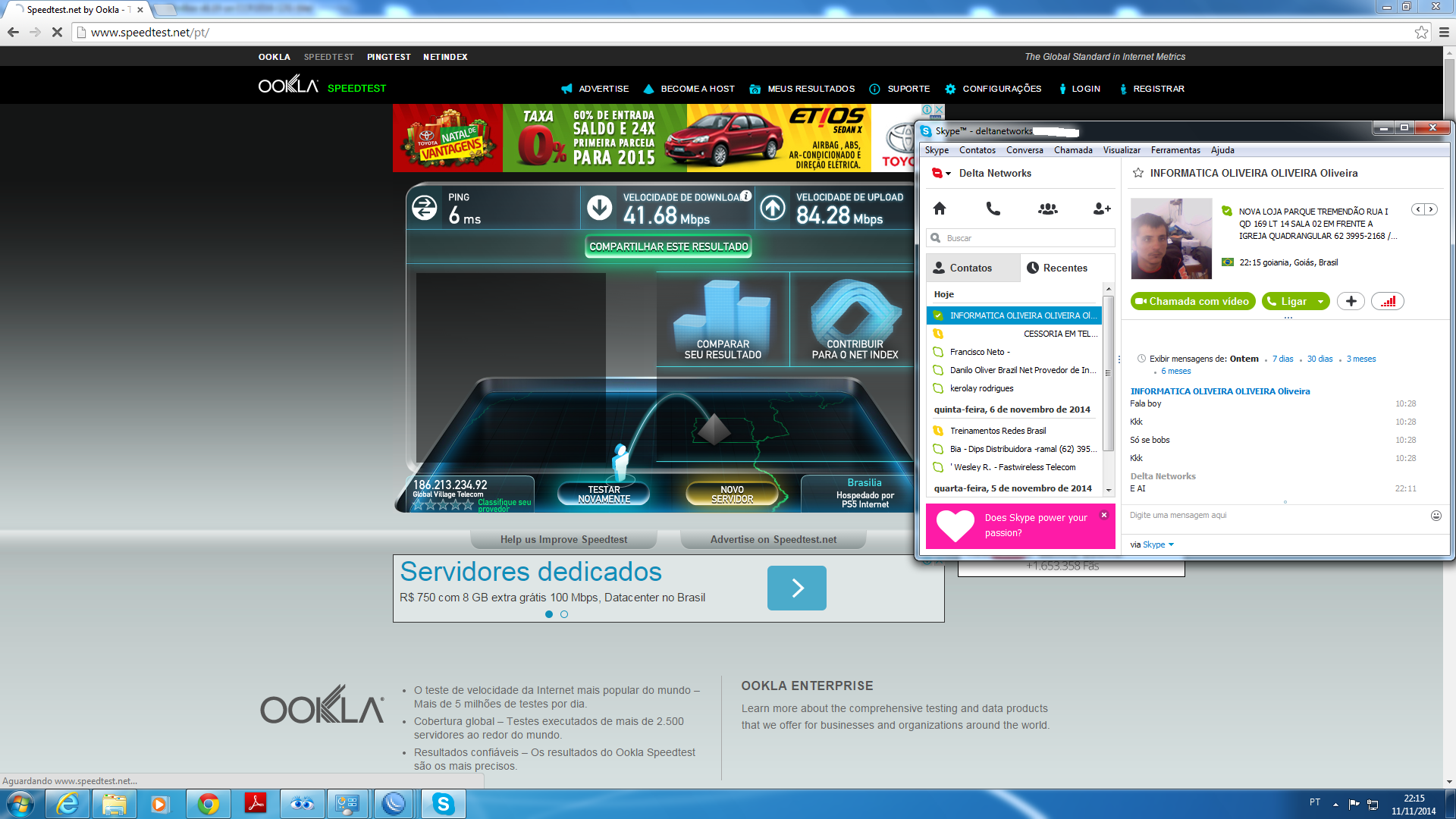Expand the via Skype dropdown
The image size is (1456, 819).
click(1171, 544)
